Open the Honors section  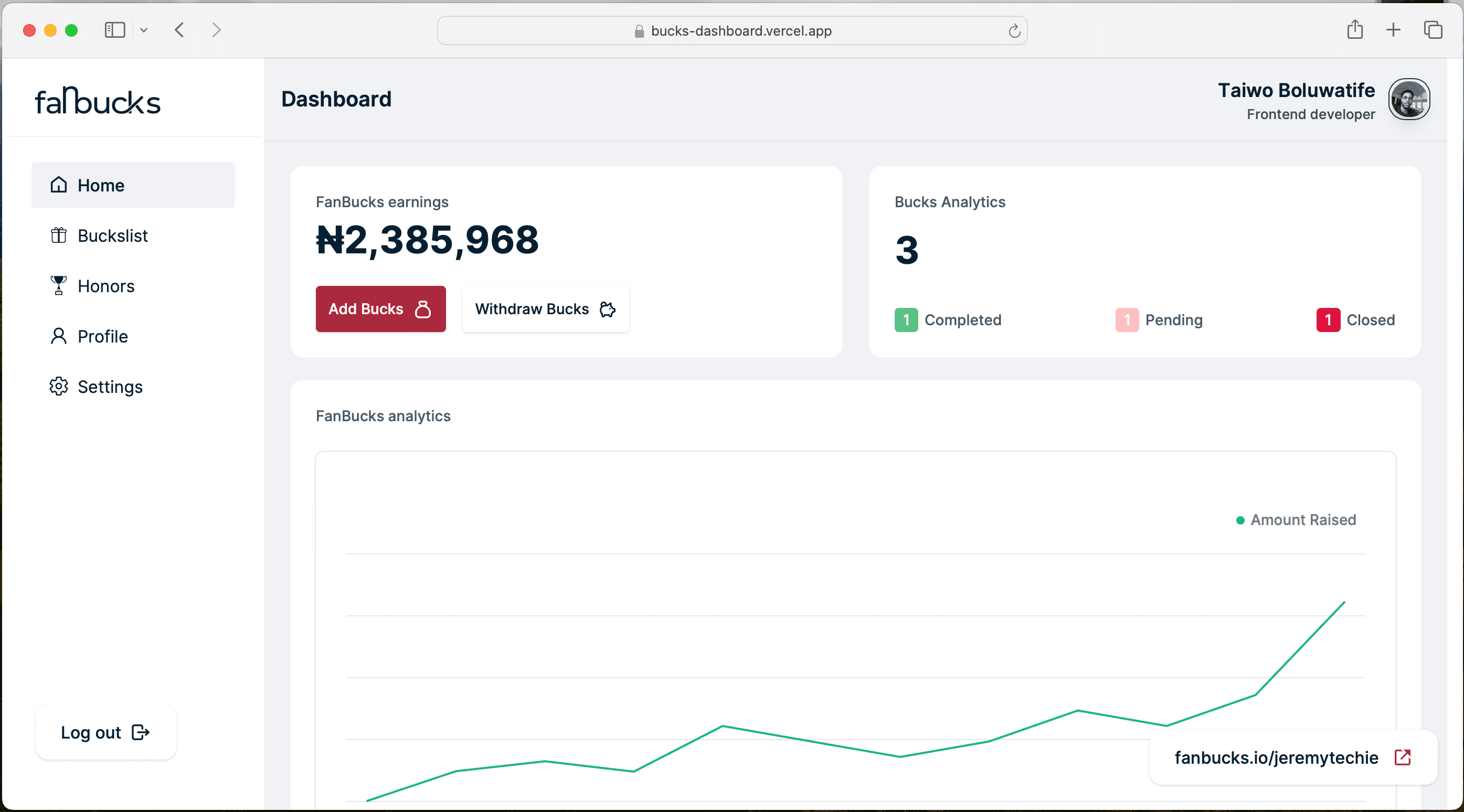pyautogui.click(x=133, y=286)
